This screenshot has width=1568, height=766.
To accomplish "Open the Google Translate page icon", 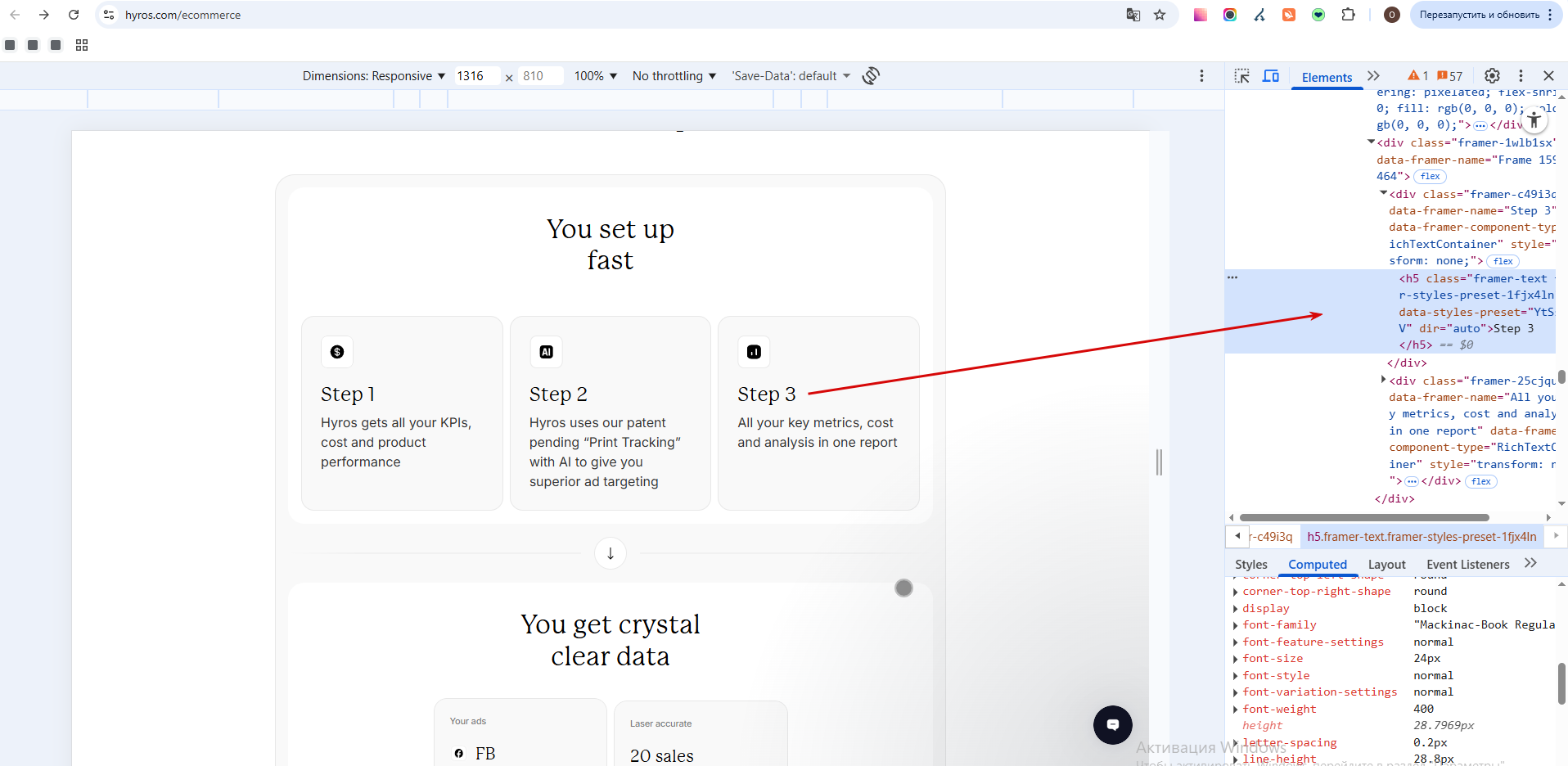I will pos(1133,15).
